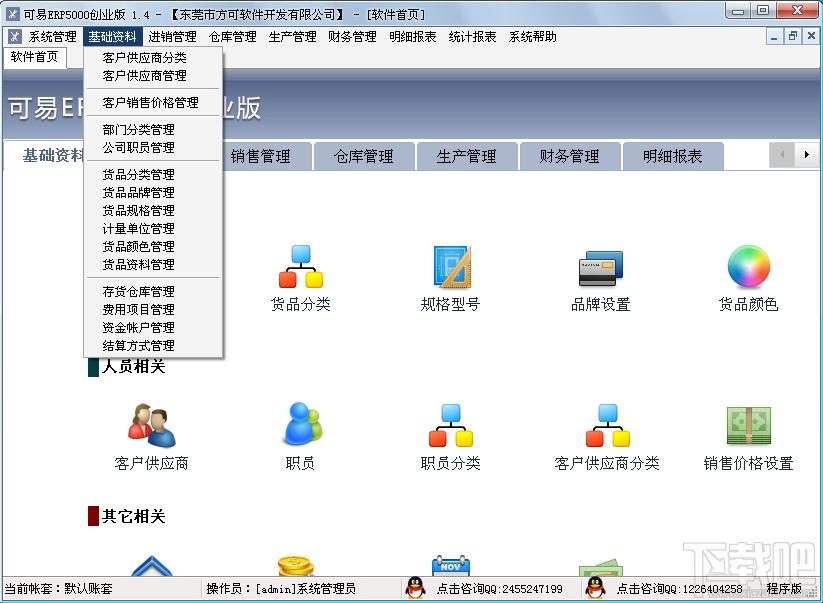Open the 职员 icon

[x=302, y=424]
